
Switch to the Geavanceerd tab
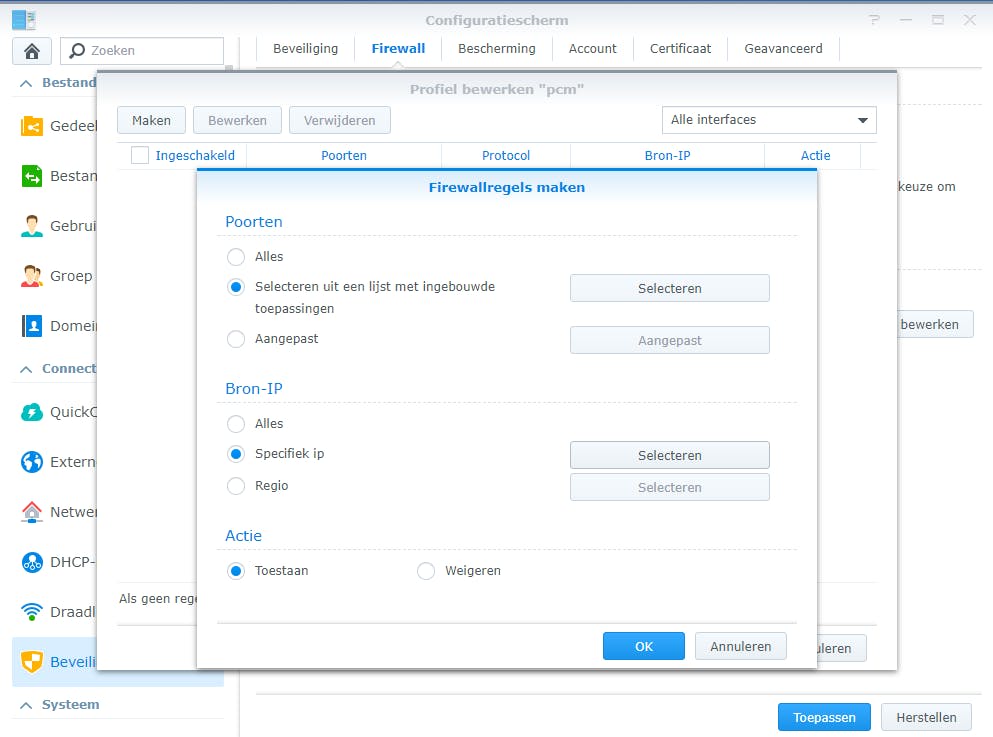coord(783,49)
